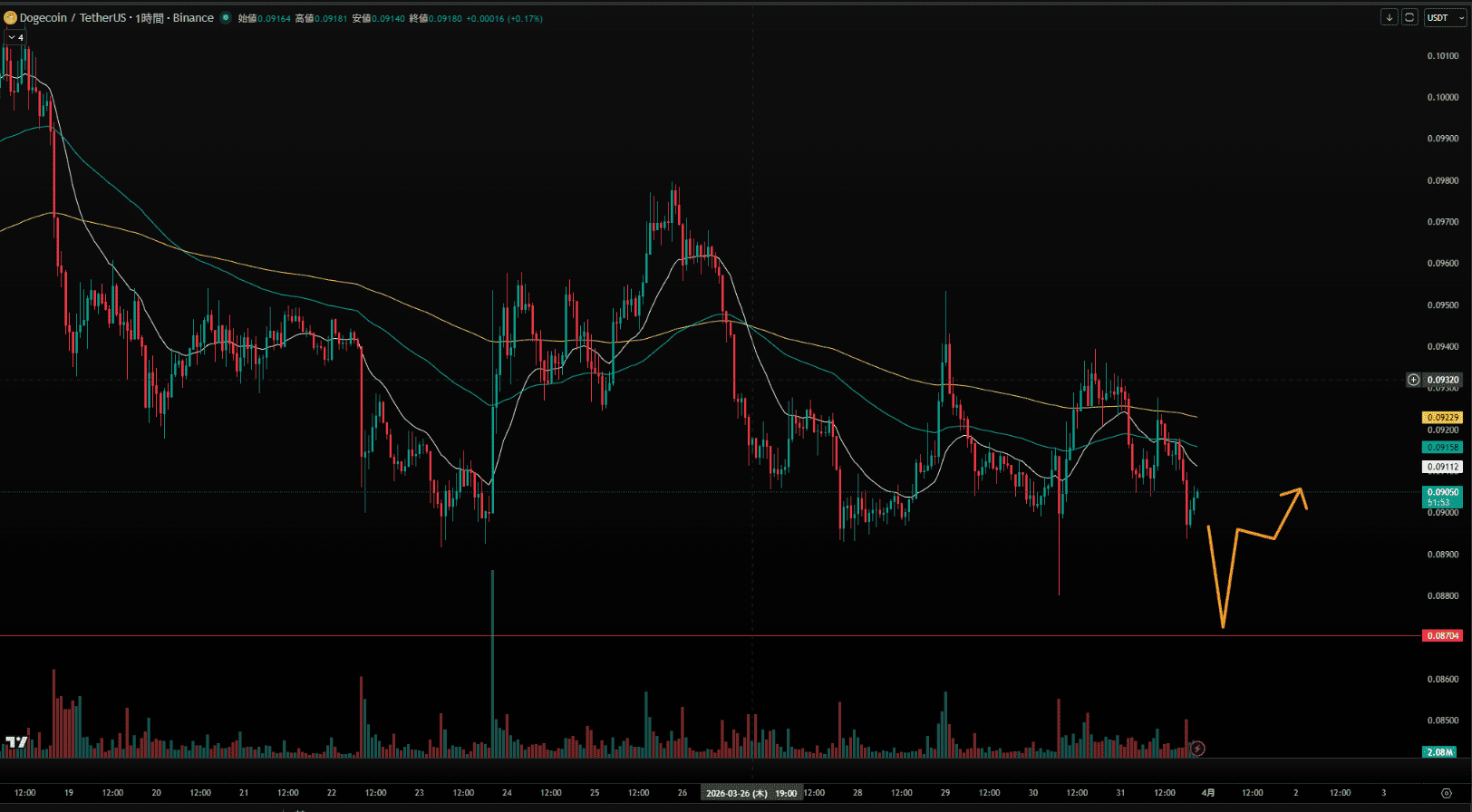Viewport: 1472px width, 812px height.
Task: Click the red 0.08704 price line label
Action: (x=1442, y=636)
